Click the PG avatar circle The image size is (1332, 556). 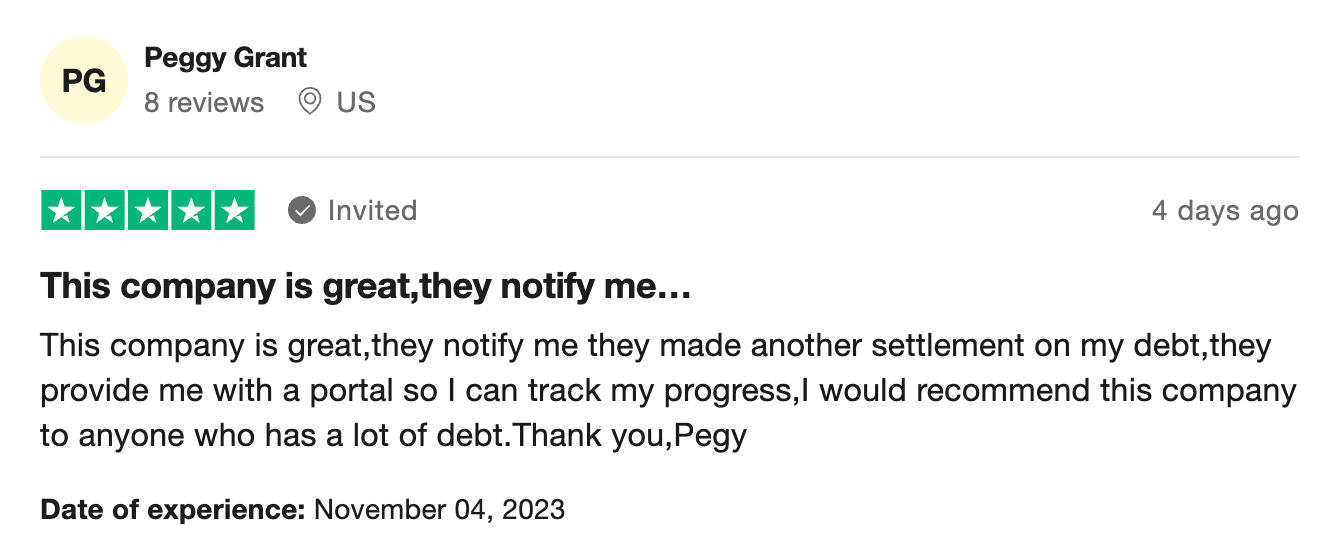point(84,80)
